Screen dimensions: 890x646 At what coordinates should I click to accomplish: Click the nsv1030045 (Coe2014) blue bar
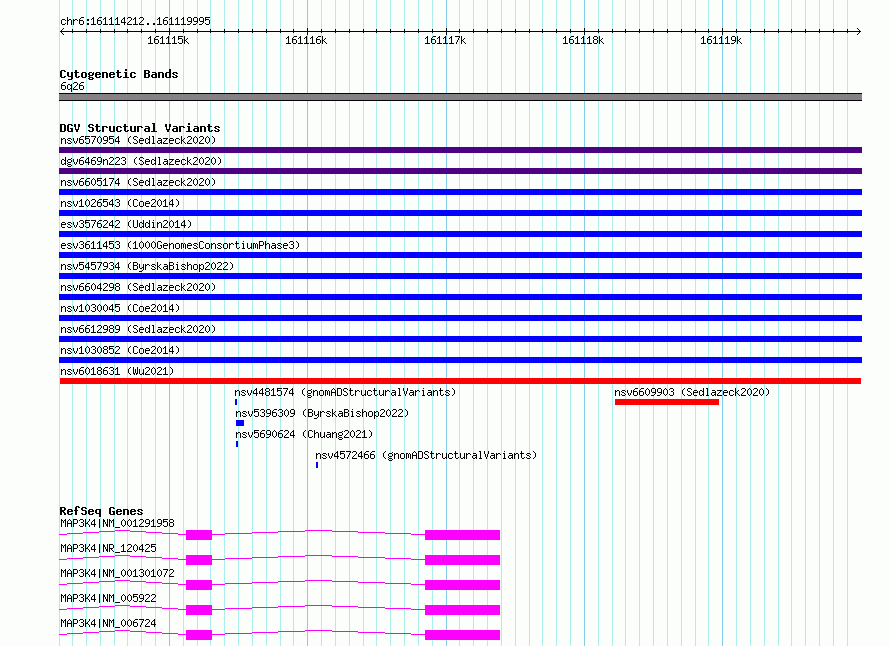(x=460, y=318)
